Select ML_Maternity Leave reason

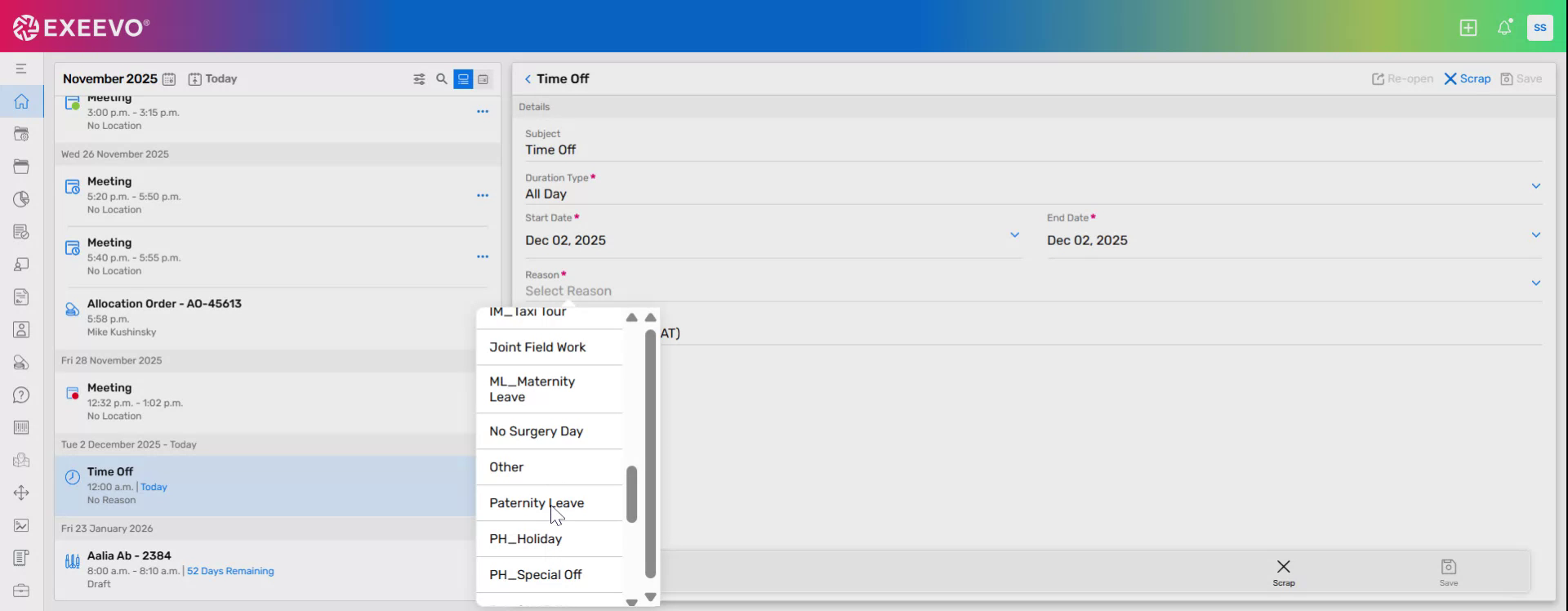tap(550, 389)
